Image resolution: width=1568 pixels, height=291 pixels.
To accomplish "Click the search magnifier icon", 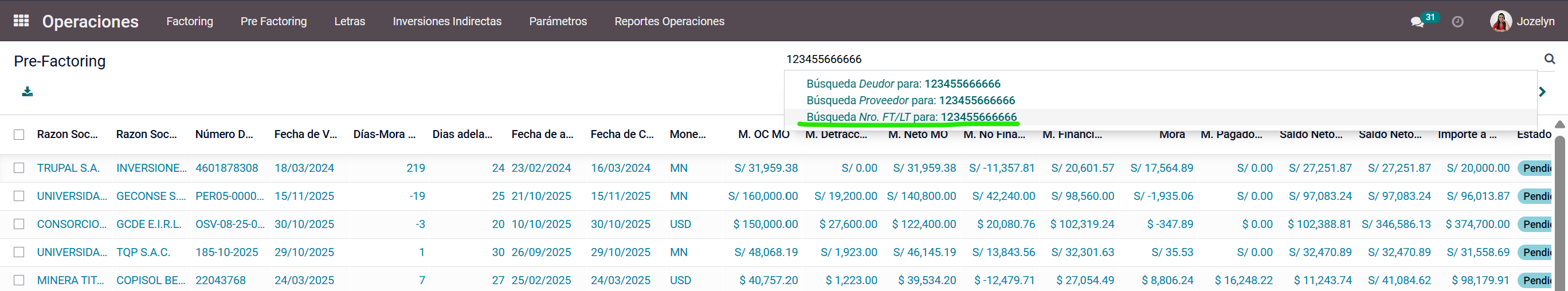I will 1549,59.
